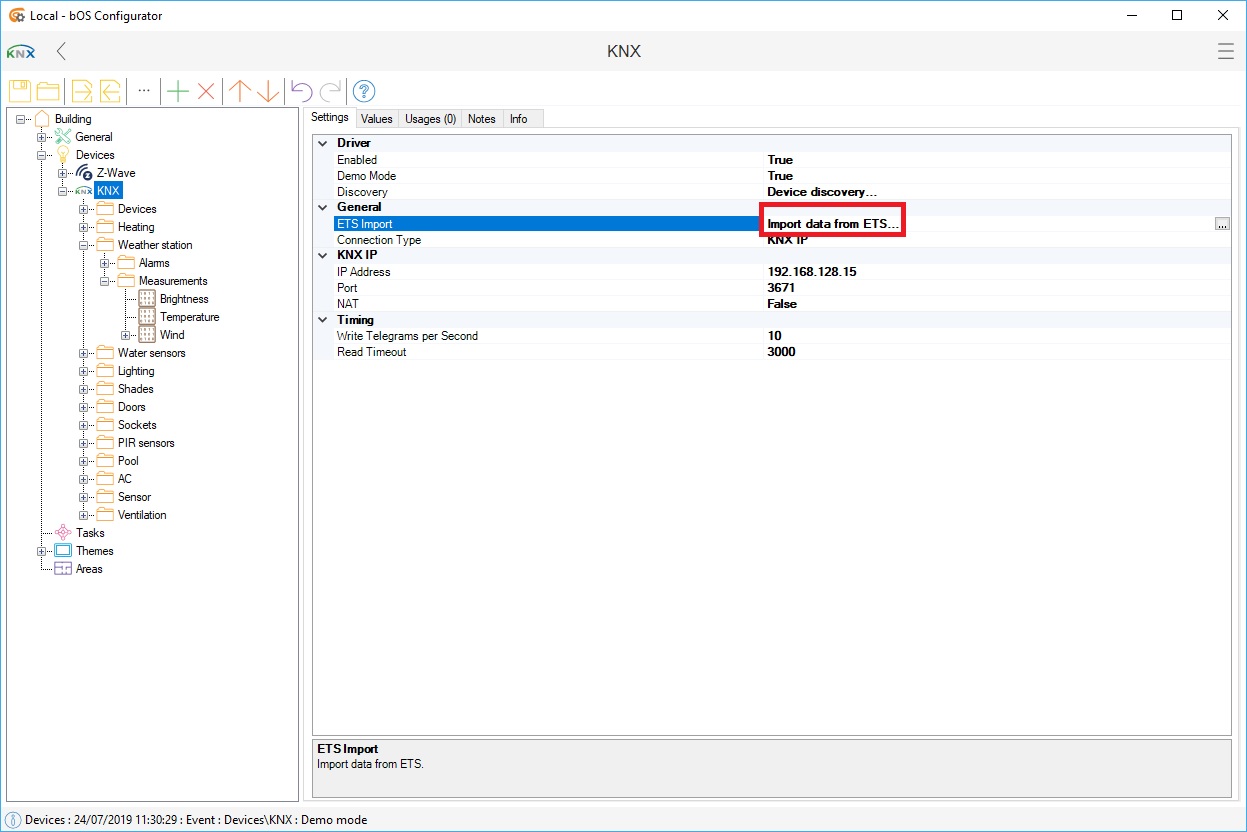Click the Export arrow toolbar icon
Viewport: 1247px width, 832px height.
tap(82, 91)
